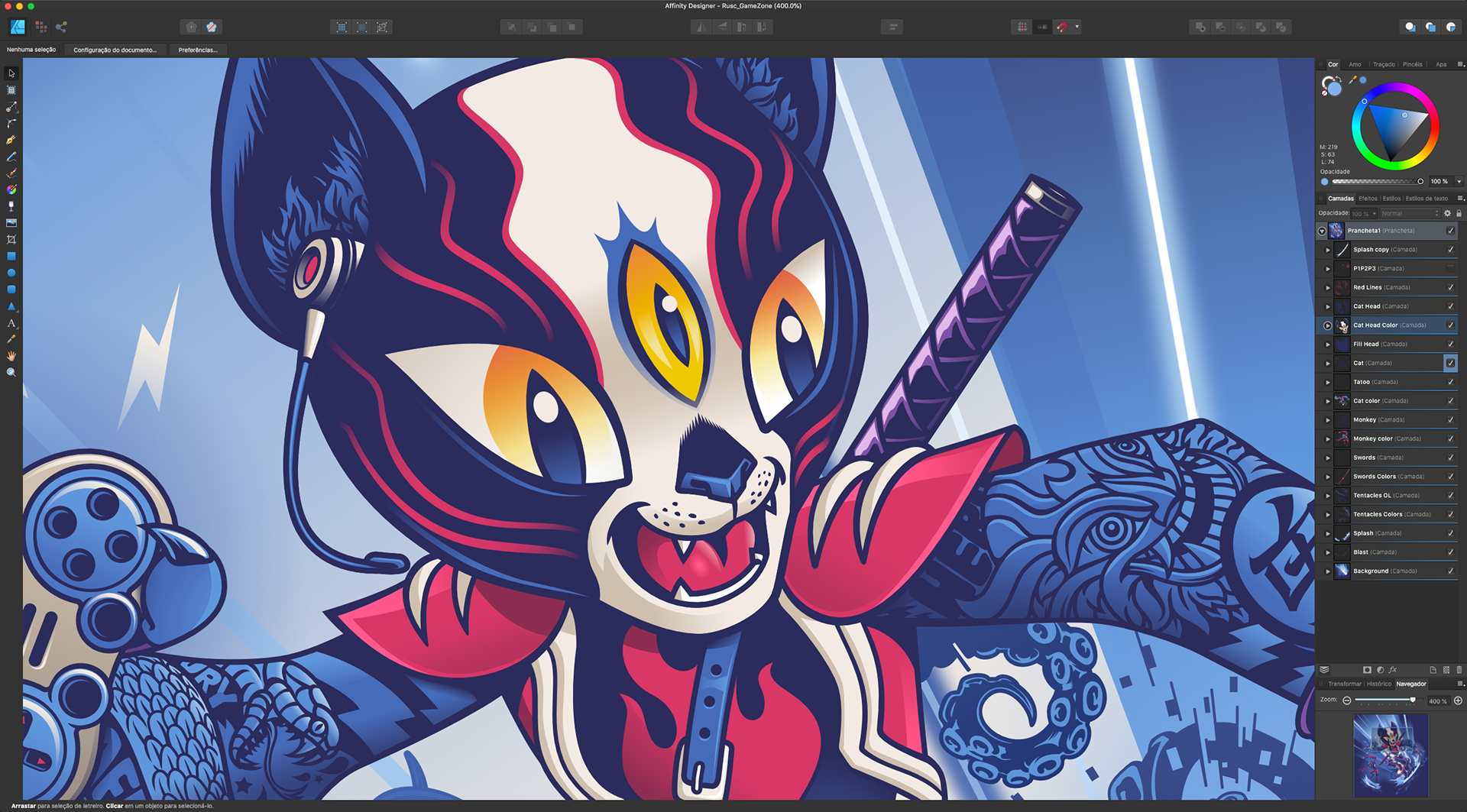Click the Subtract boolean operation icon
Screen dimensions: 1467x812
pyautogui.click(x=1220, y=27)
